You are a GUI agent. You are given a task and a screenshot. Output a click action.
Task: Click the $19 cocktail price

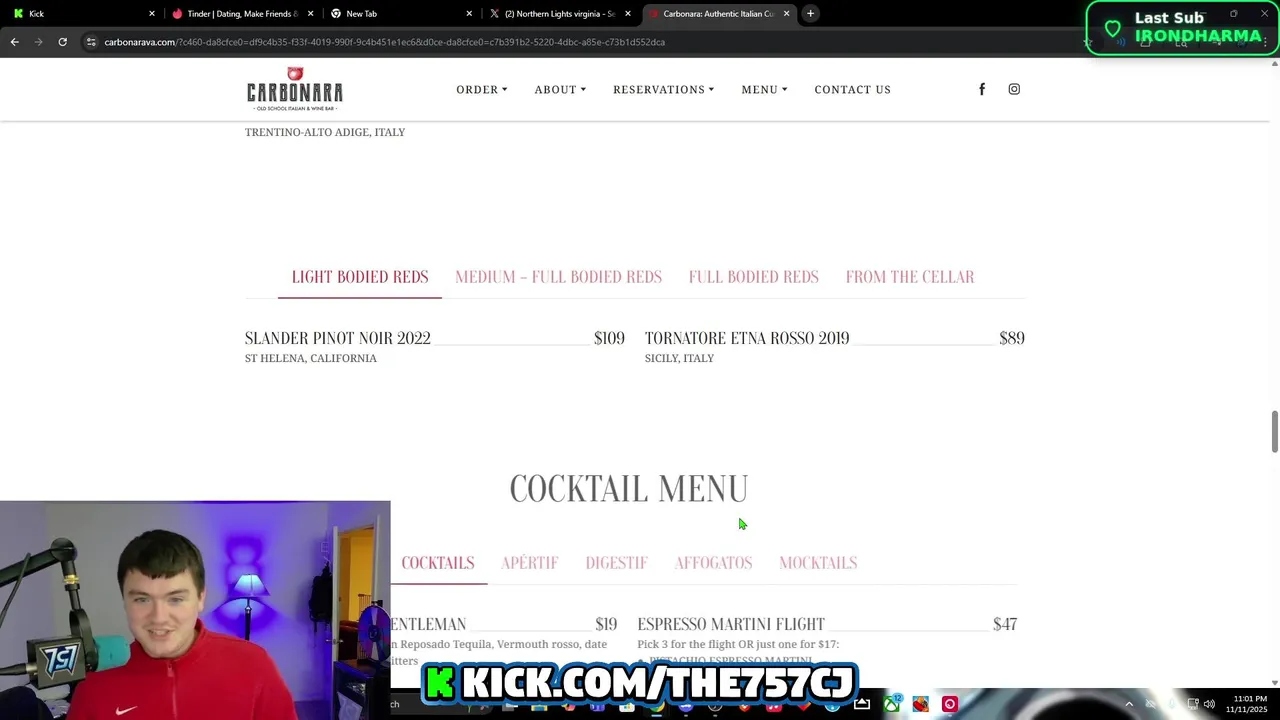click(x=606, y=624)
